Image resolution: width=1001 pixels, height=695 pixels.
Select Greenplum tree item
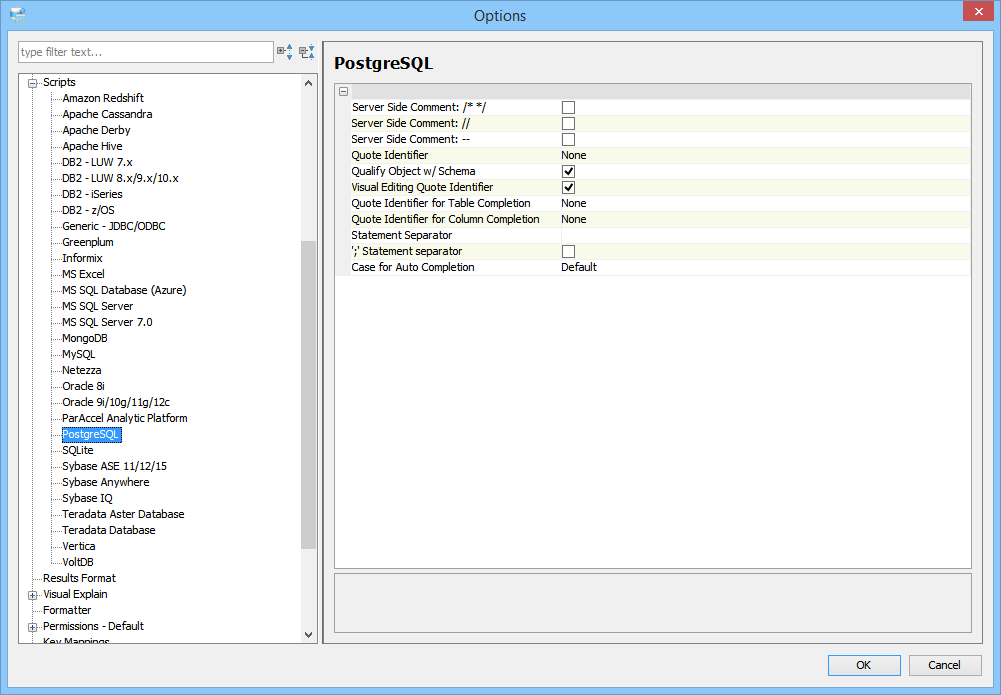pyautogui.click(x=87, y=242)
